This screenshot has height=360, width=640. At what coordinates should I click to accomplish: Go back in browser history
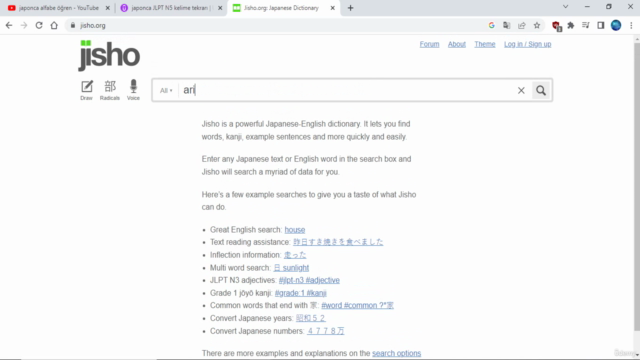point(9,25)
